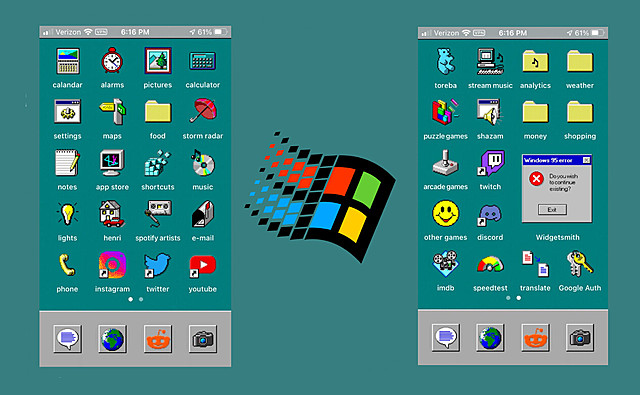This screenshot has width=640, height=395.
Task: Open the phone handset icon
Action: point(67,265)
